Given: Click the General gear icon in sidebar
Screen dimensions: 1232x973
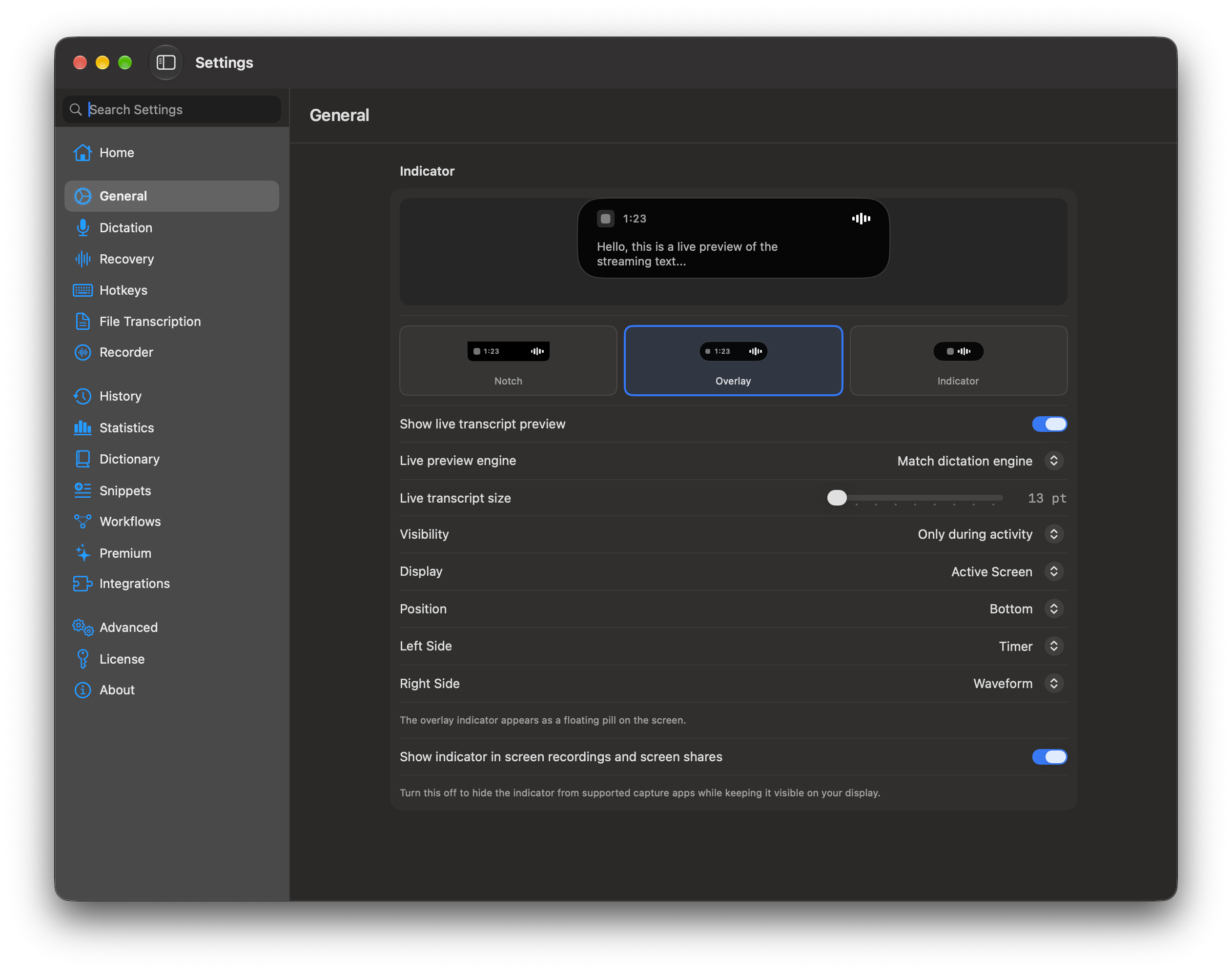Looking at the screenshot, I should coord(82,196).
